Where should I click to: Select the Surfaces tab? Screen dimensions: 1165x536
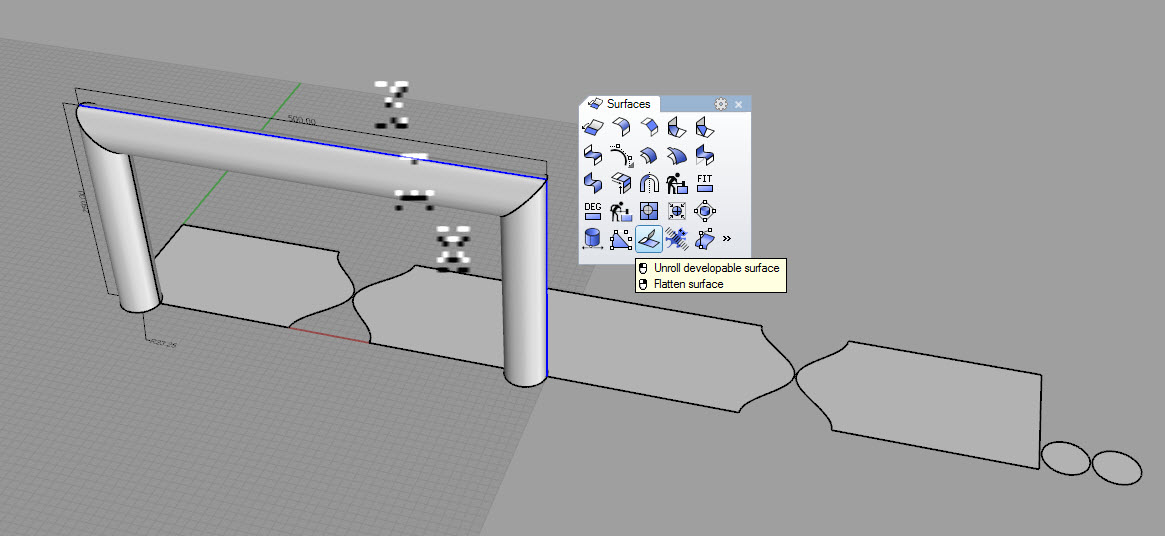pos(619,104)
